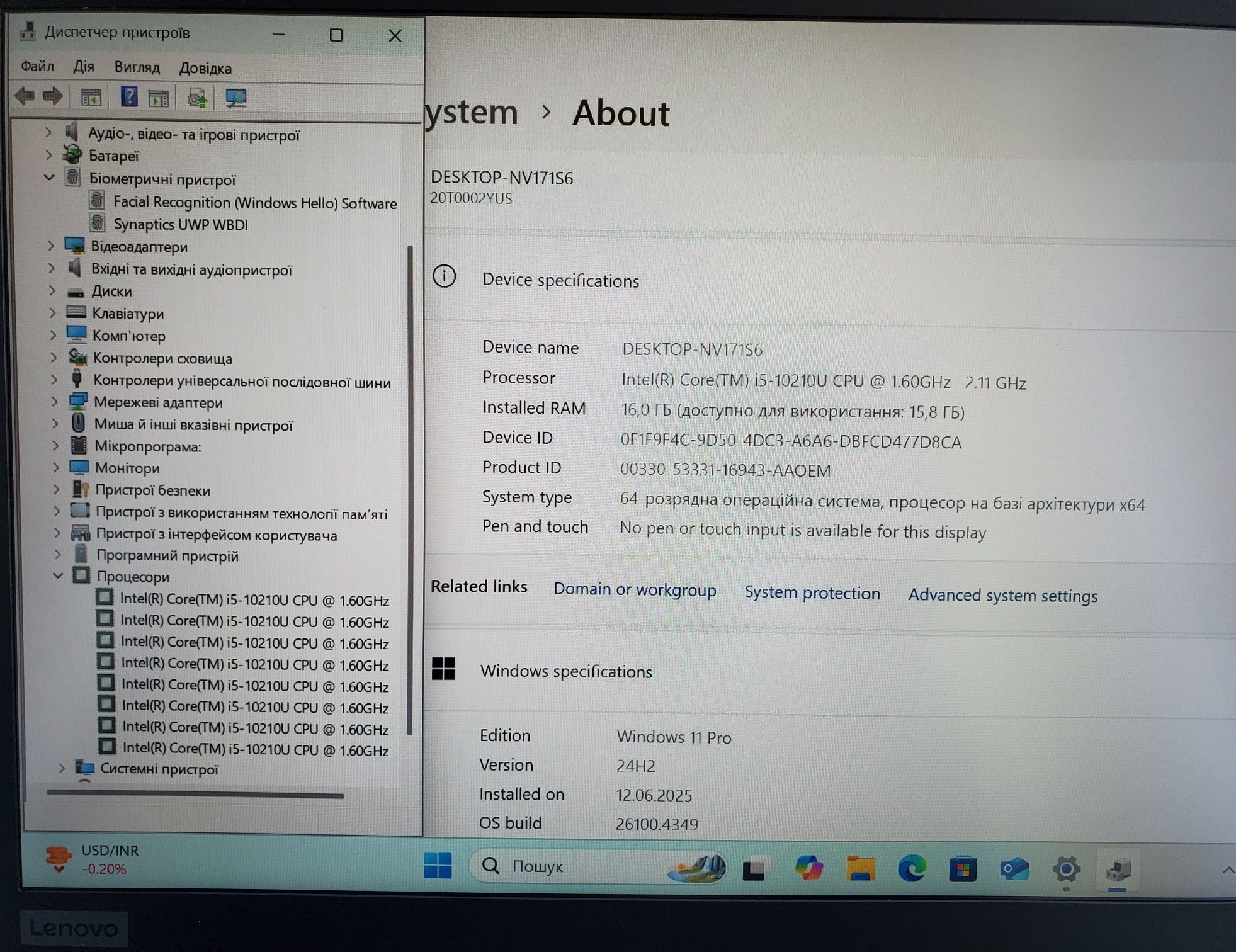Maximize the Диспетчер пристроїв window
This screenshot has height=952, width=1236.
tap(336, 35)
